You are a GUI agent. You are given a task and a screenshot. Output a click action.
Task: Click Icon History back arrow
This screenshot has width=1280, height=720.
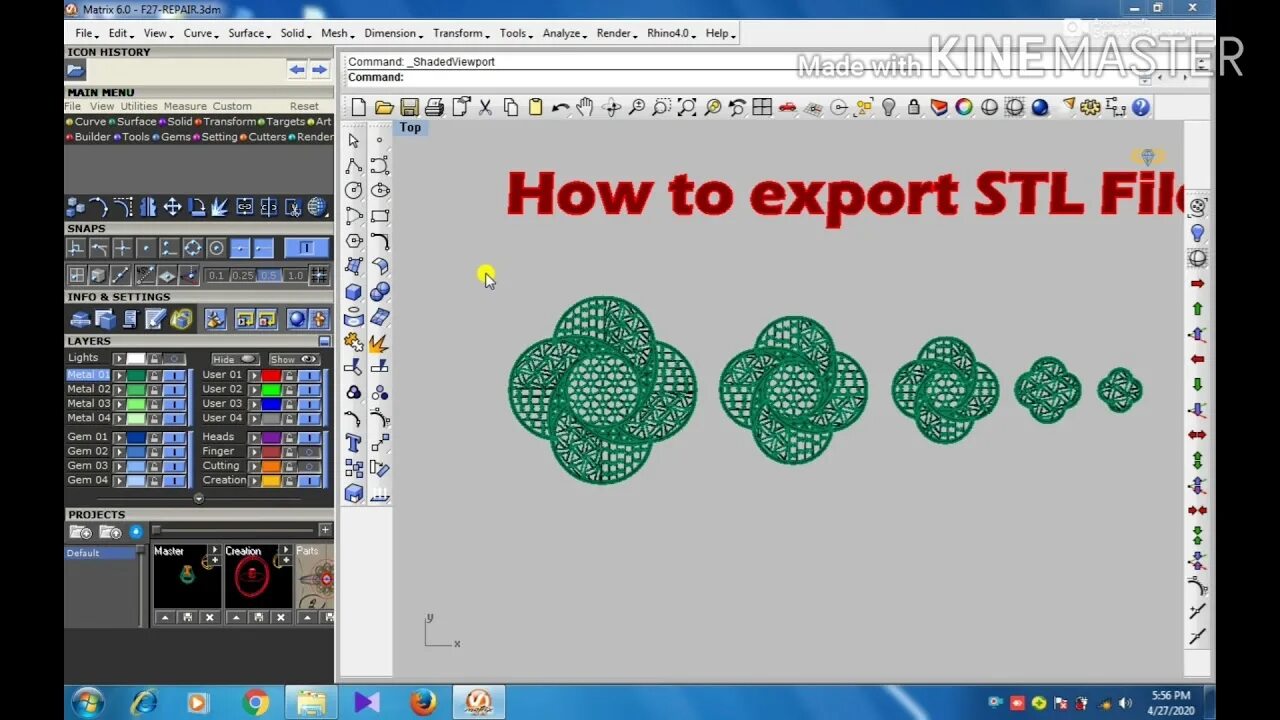tap(297, 70)
